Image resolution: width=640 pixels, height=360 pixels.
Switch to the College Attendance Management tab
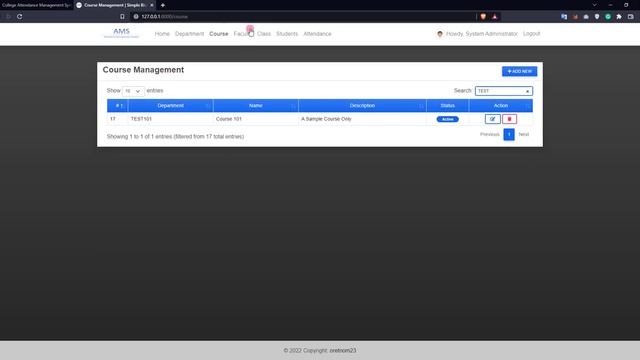click(x=36, y=5)
